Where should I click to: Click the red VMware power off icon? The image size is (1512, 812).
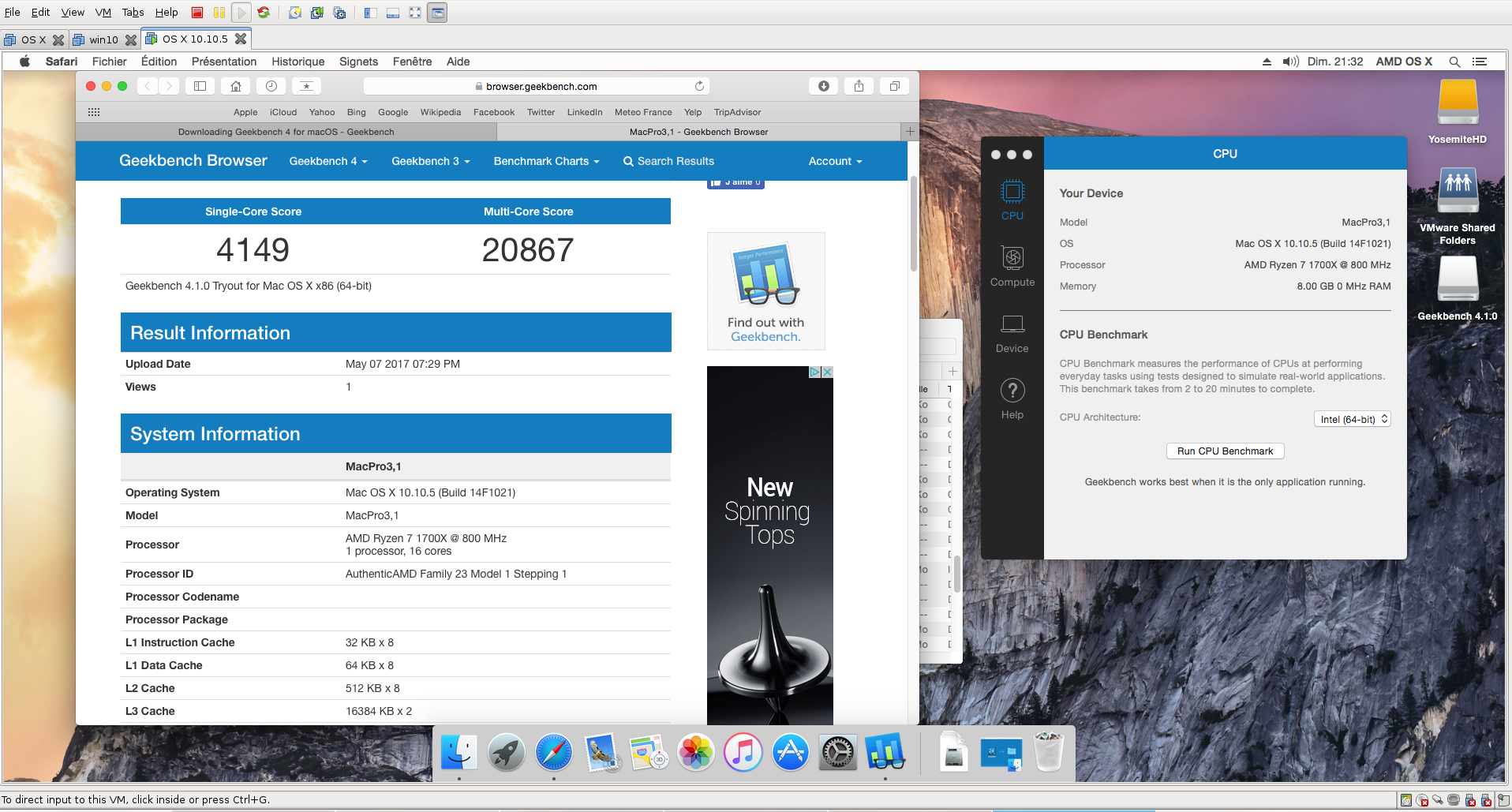197,13
